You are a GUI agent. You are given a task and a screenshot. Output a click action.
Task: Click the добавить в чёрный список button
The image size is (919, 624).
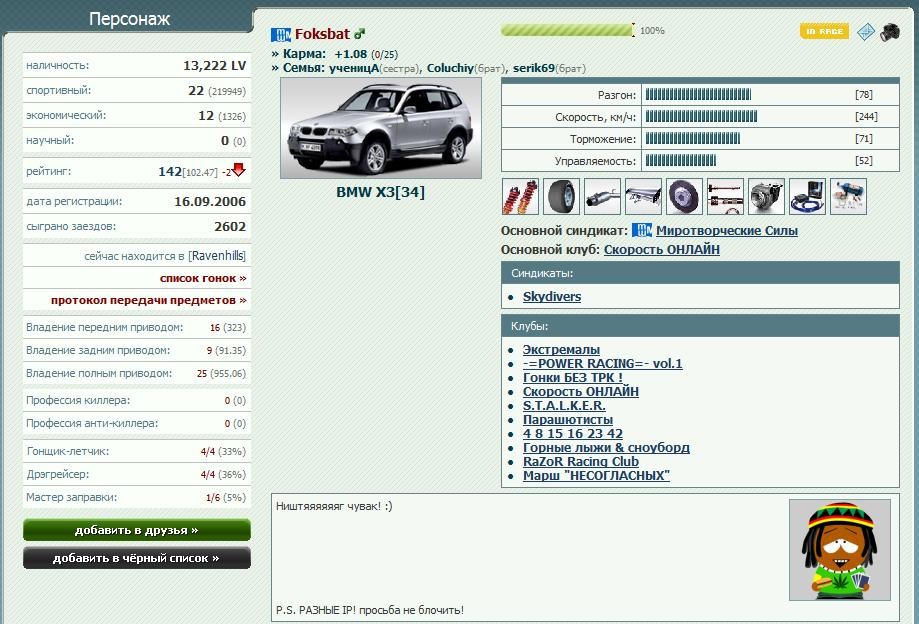137,558
